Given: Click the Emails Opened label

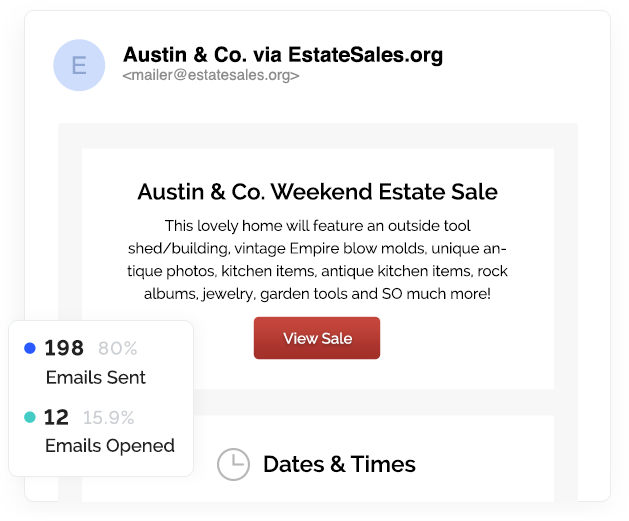Looking at the screenshot, I should pyautogui.click(x=110, y=446).
